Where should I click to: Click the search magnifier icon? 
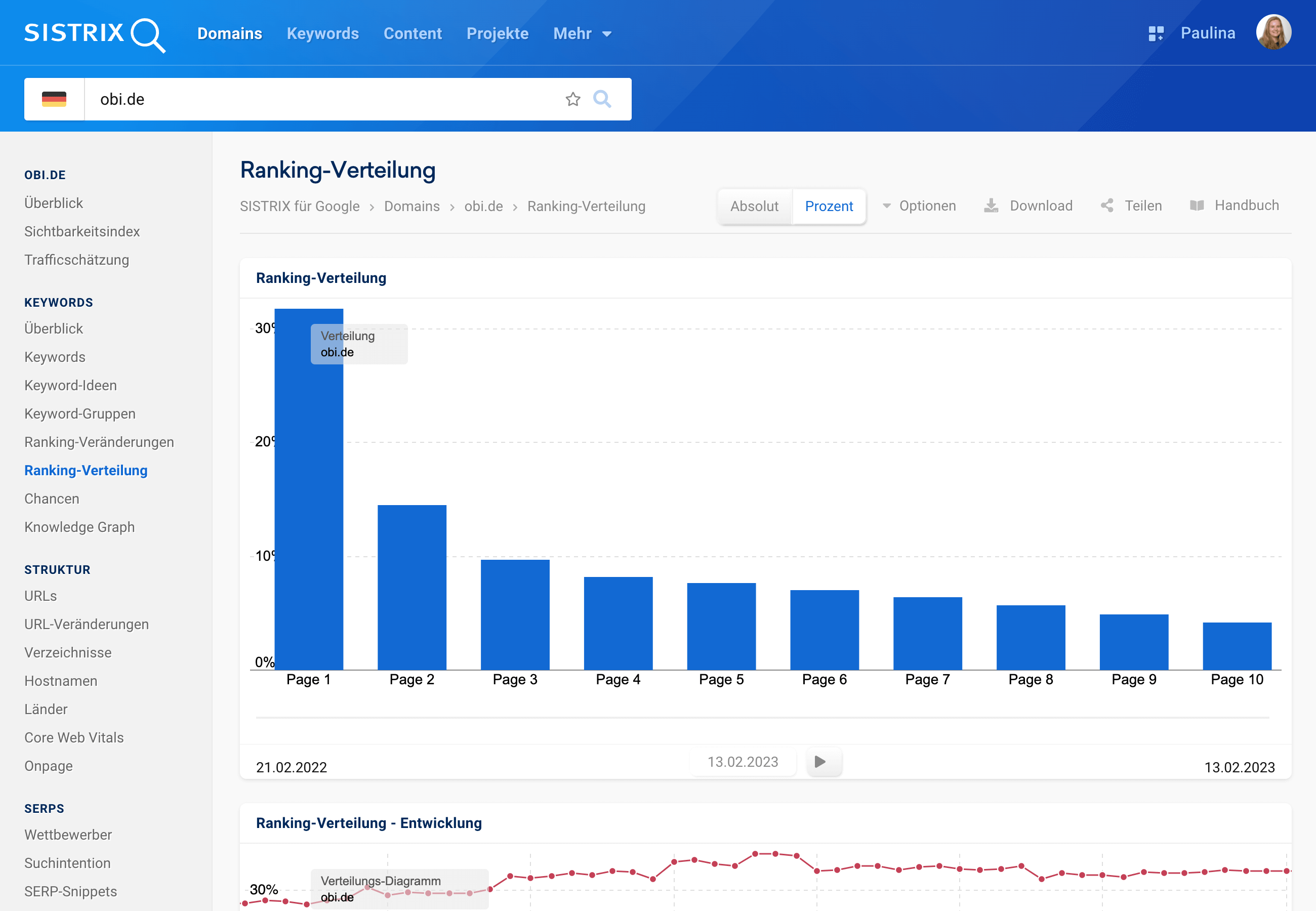[x=602, y=99]
